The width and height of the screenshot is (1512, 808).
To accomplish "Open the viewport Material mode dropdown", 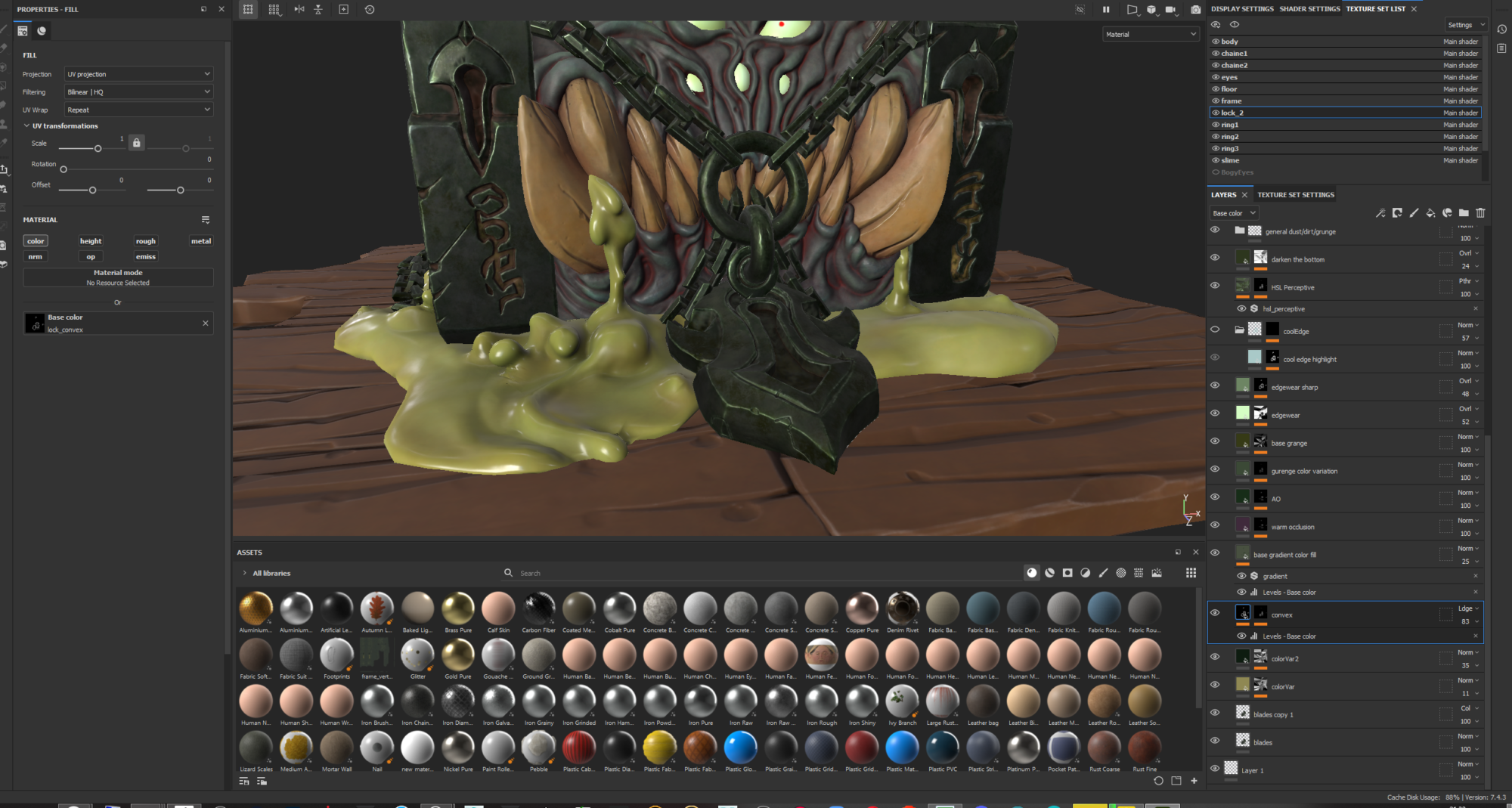I will coord(1150,34).
